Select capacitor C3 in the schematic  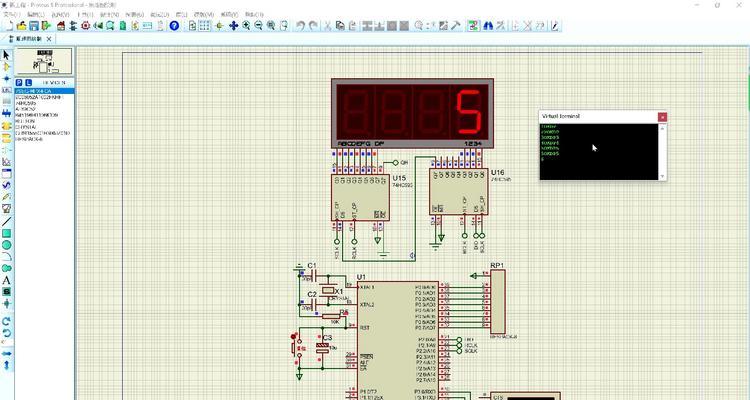(x=322, y=348)
